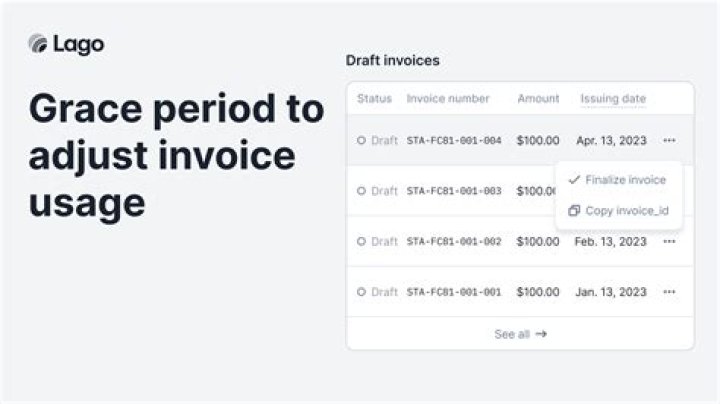The image size is (720, 404).
Task: Click the Status column header
Action: [374, 99]
